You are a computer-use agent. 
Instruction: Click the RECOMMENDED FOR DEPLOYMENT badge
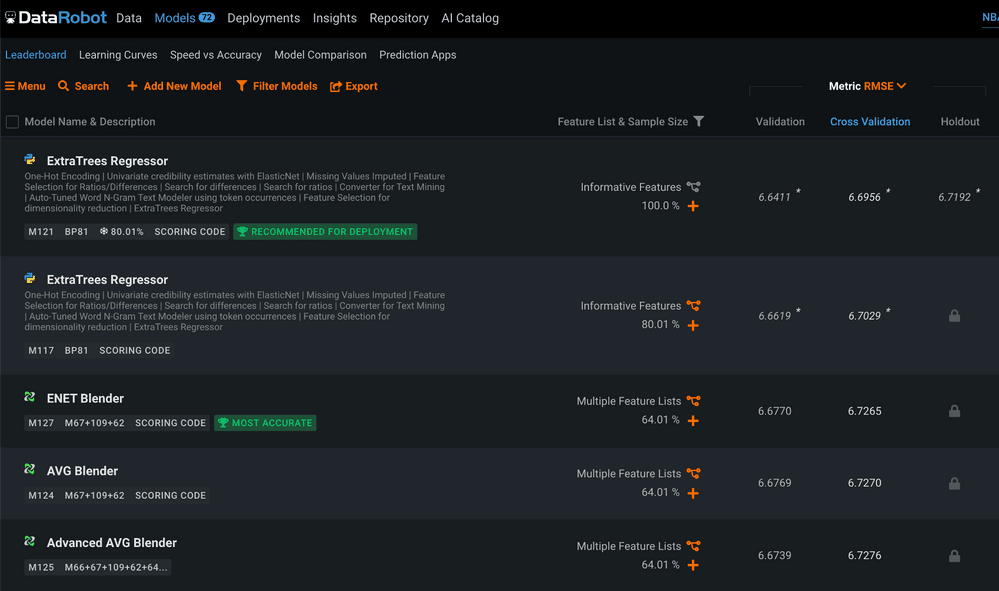[x=325, y=232]
